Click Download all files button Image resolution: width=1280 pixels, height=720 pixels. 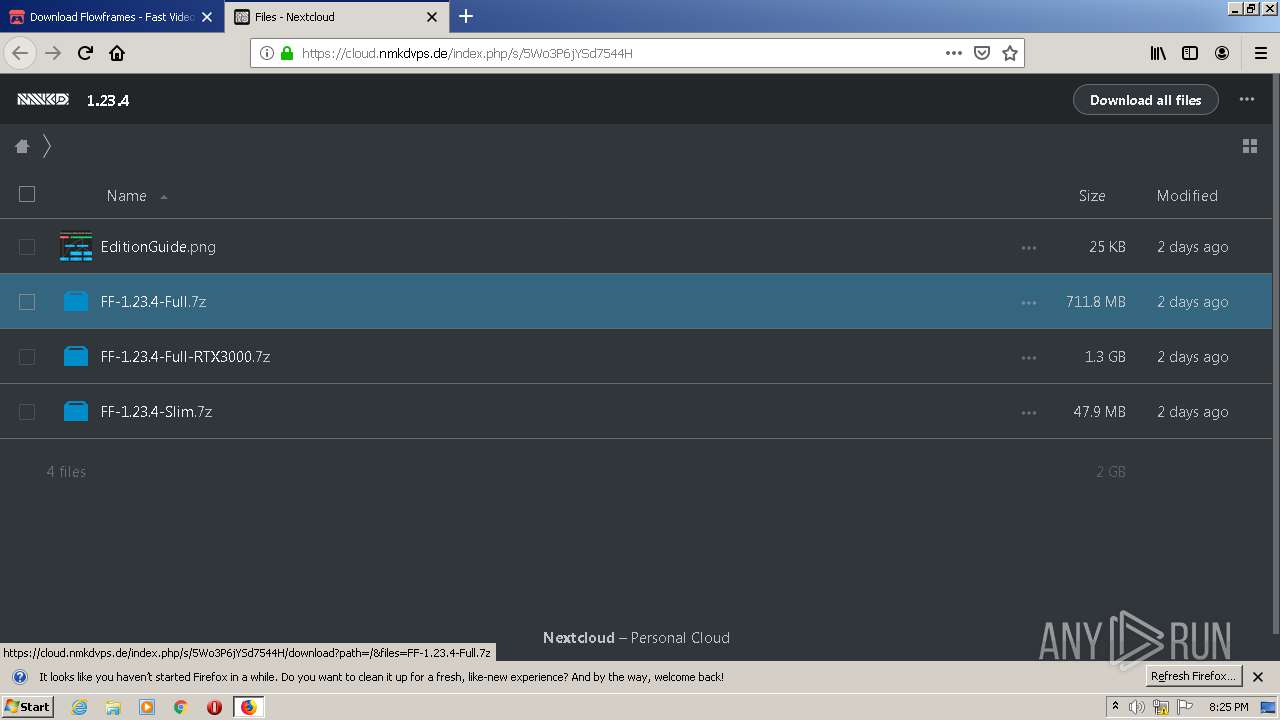point(1145,100)
